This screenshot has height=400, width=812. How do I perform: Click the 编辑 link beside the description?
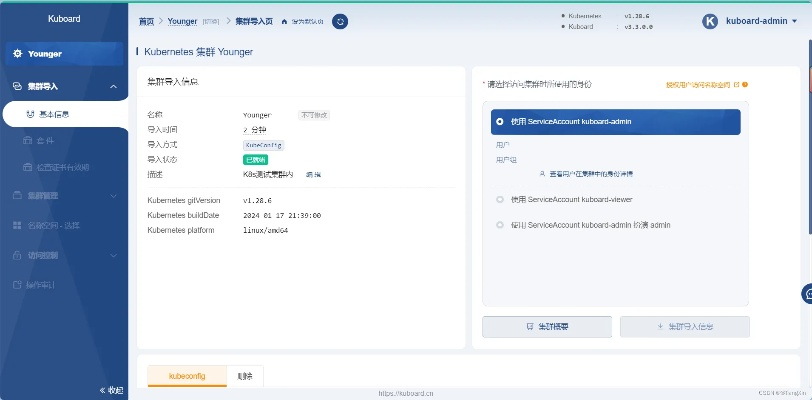[x=313, y=174]
